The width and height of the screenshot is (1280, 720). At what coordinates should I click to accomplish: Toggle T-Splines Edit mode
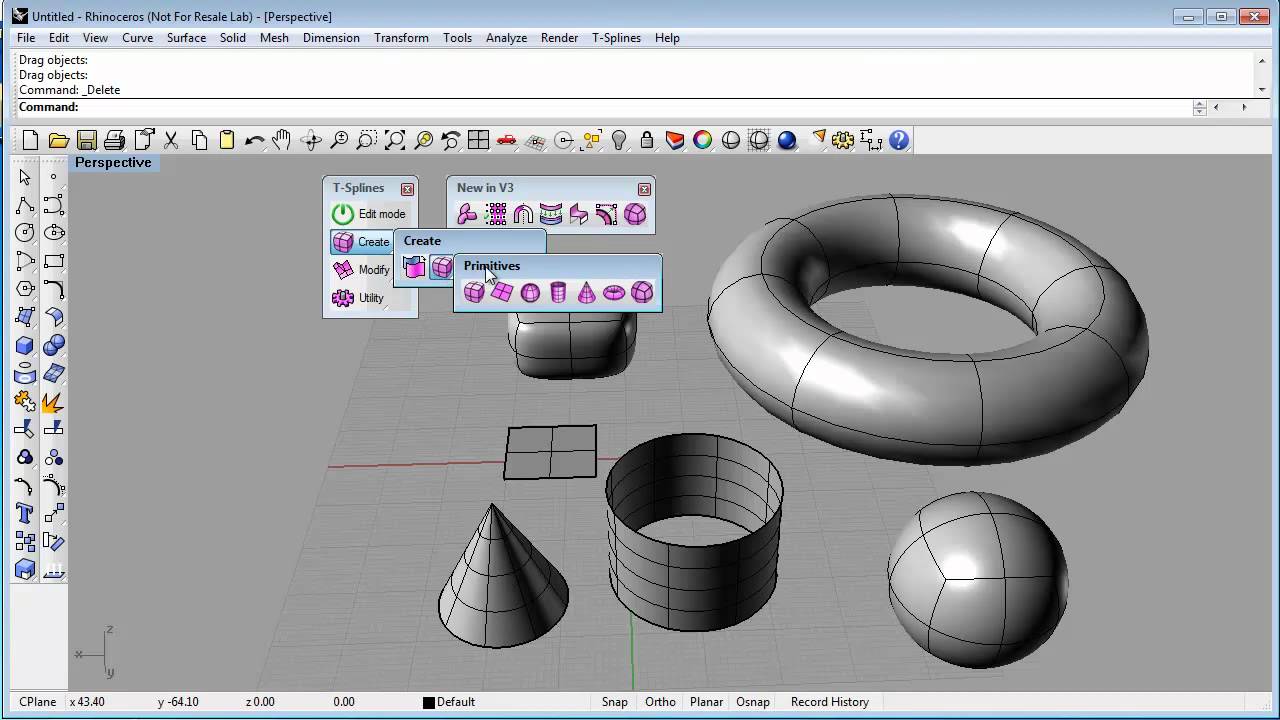click(x=370, y=214)
